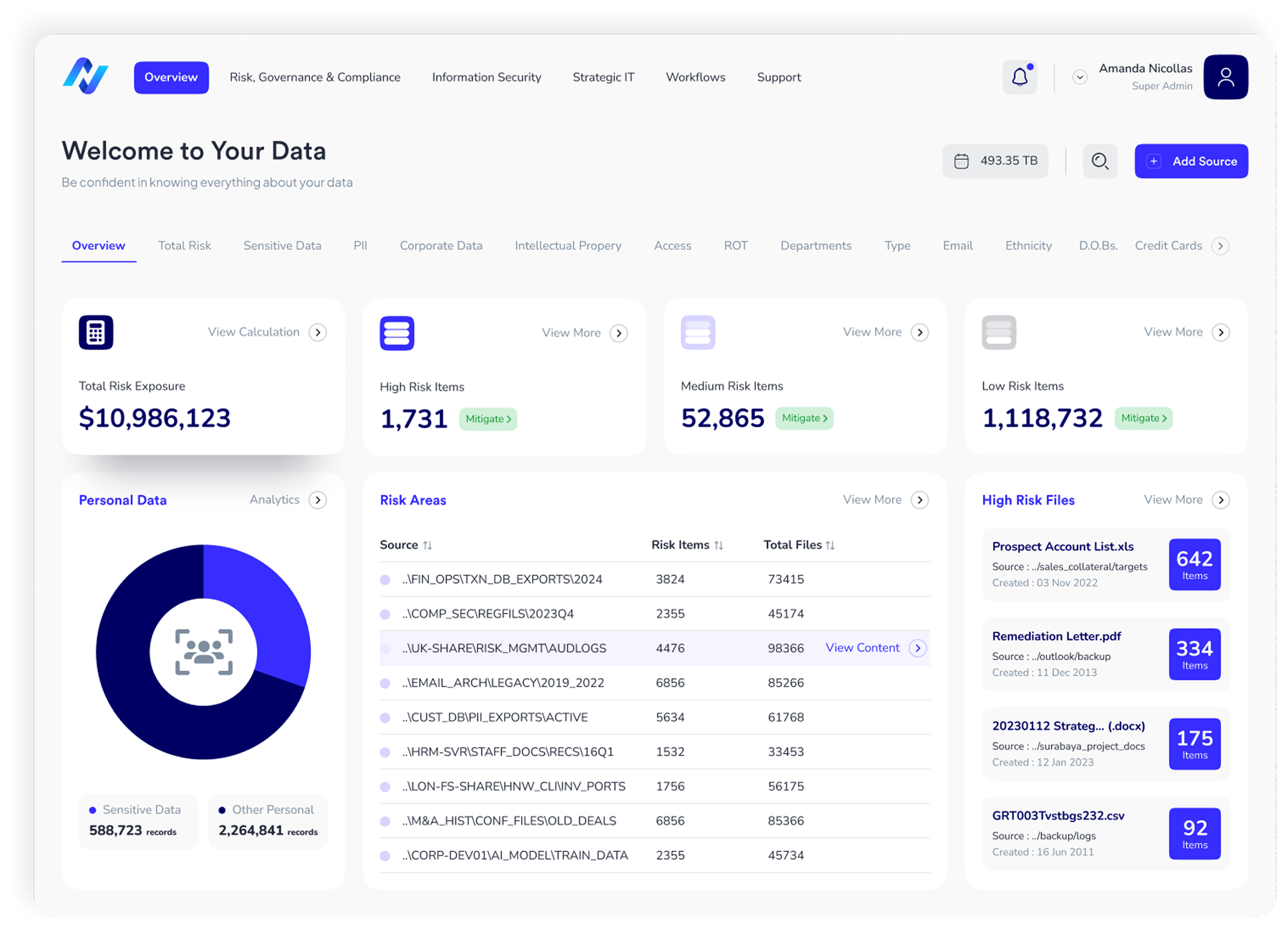The width and height of the screenshot is (1288, 929).
Task: Click the face scan icon in donut chart
Action: click(204, 652)
